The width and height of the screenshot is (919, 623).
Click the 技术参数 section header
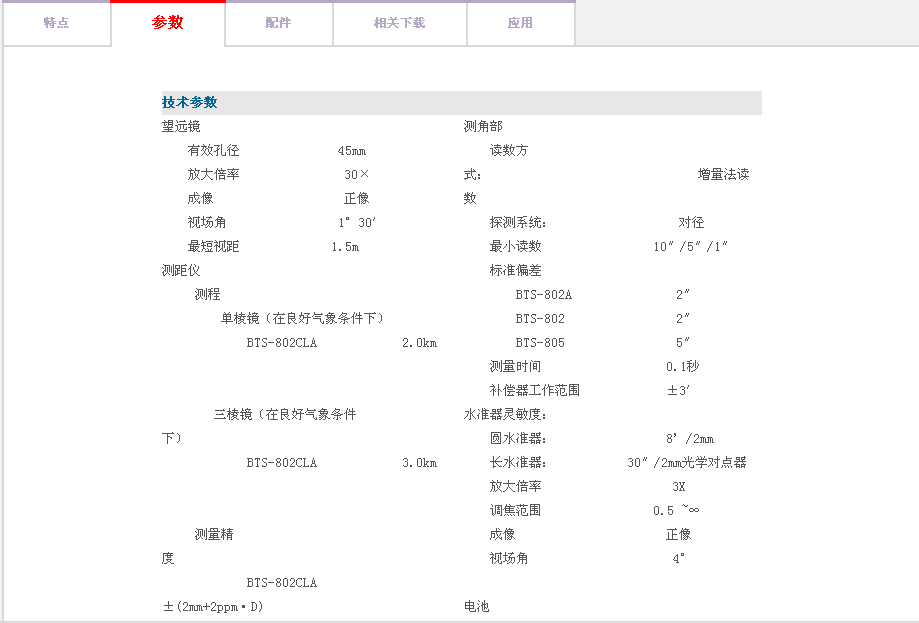coord(190,103)
